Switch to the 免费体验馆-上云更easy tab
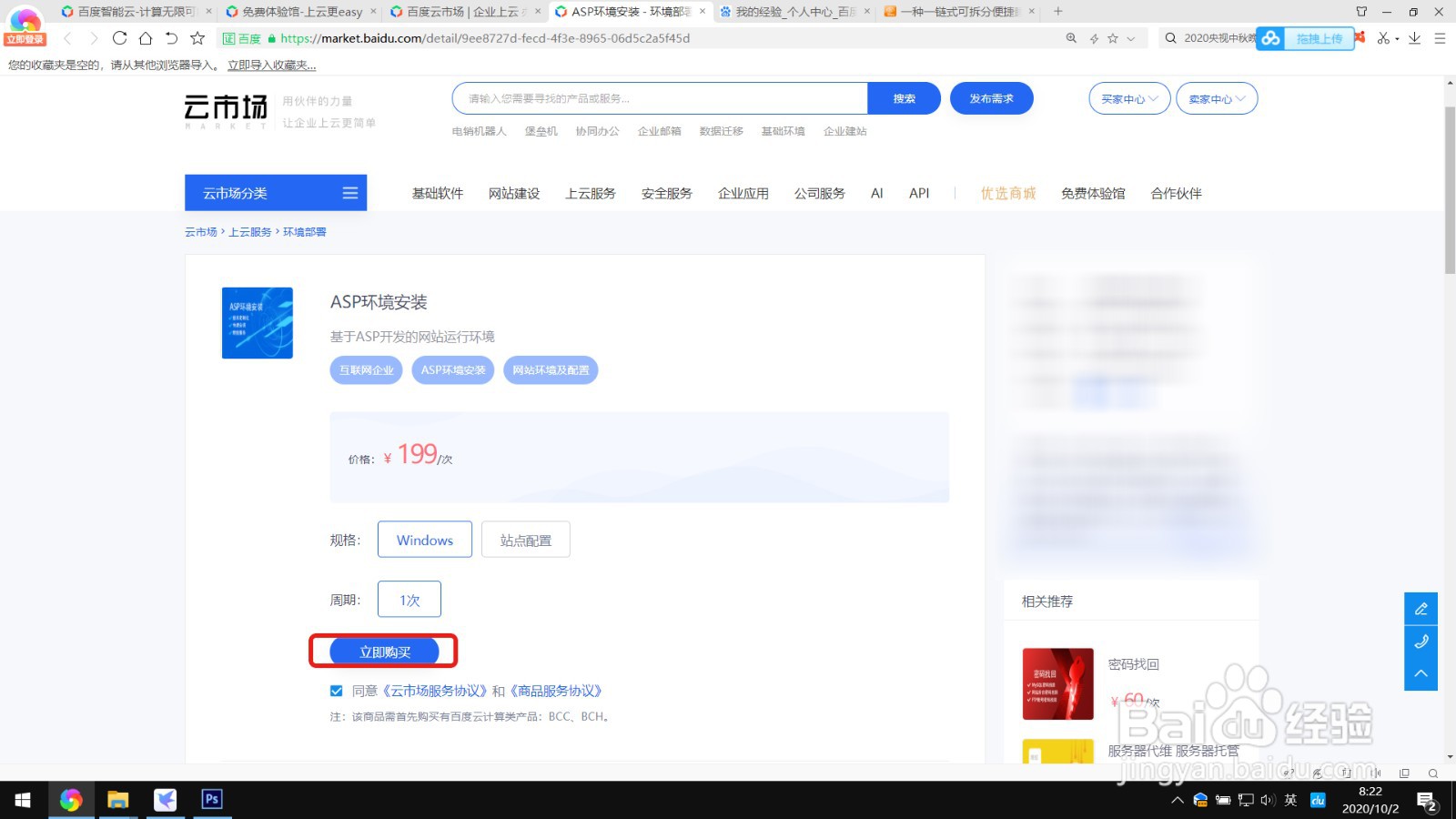 (x=300, y=12)
